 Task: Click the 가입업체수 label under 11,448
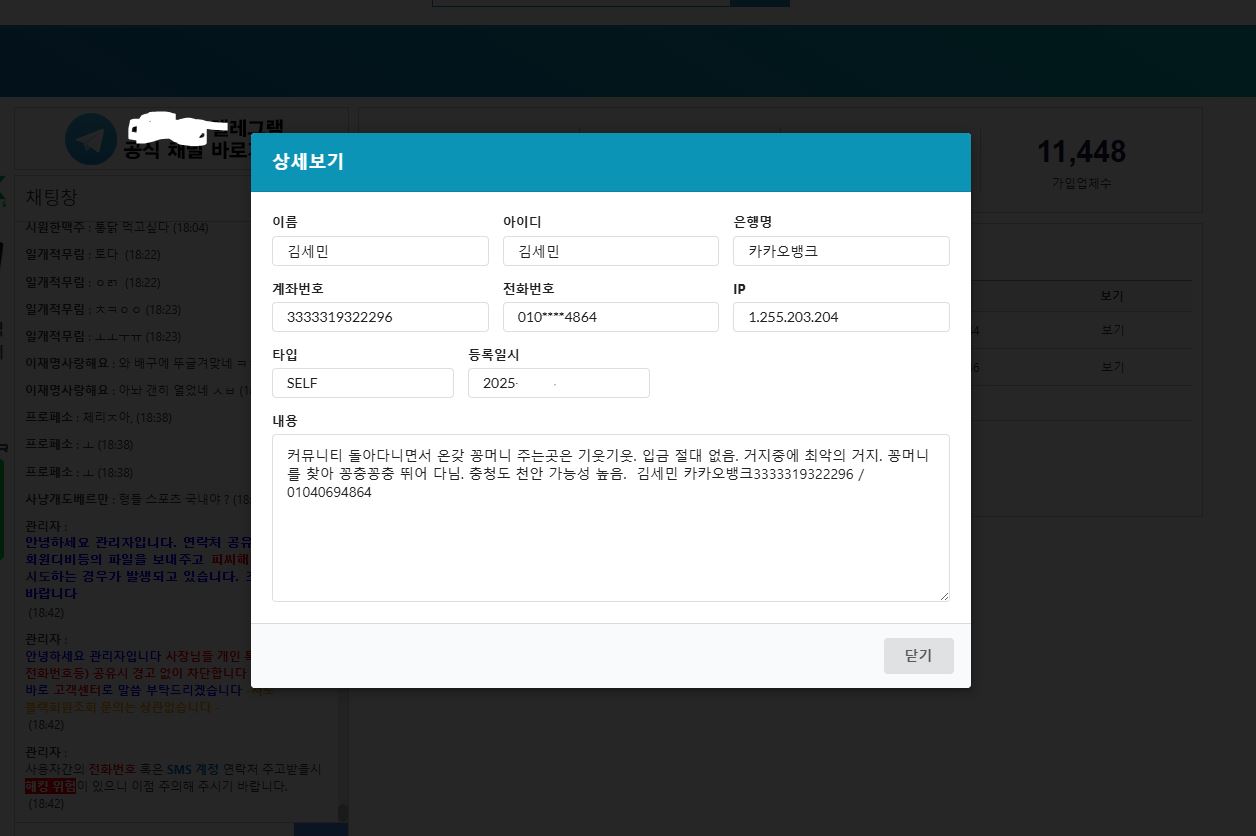1081,184
